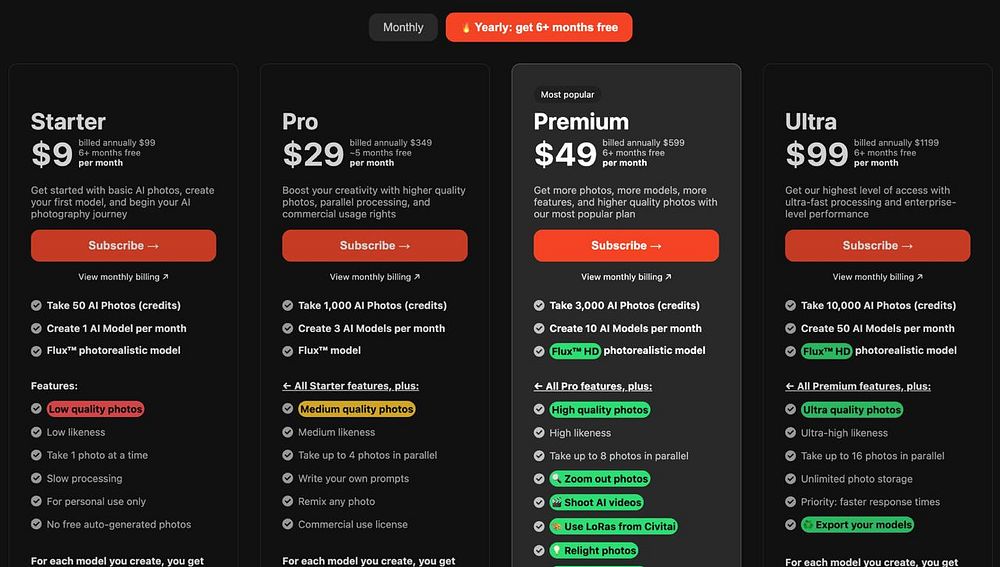
Task: Follow the All Premium features, plus link
Action: coord(858,387)
